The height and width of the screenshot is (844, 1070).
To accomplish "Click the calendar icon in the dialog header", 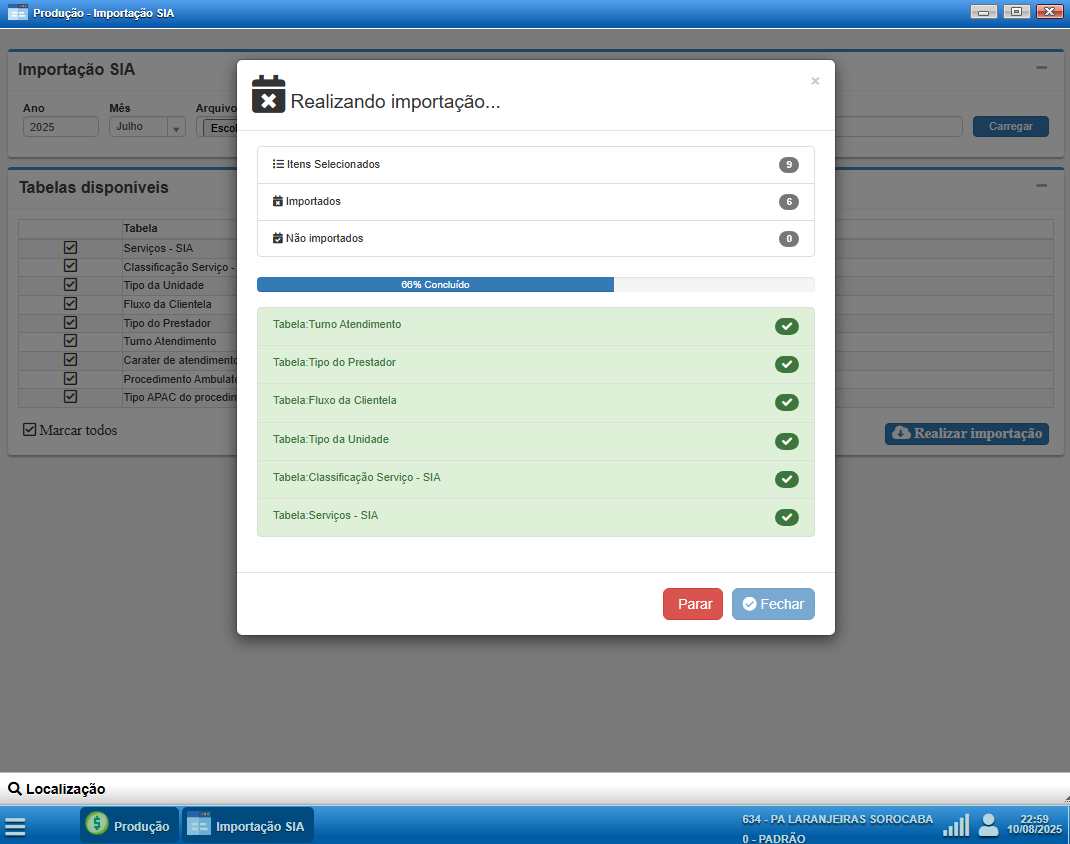I will click(x=268, y=94).
